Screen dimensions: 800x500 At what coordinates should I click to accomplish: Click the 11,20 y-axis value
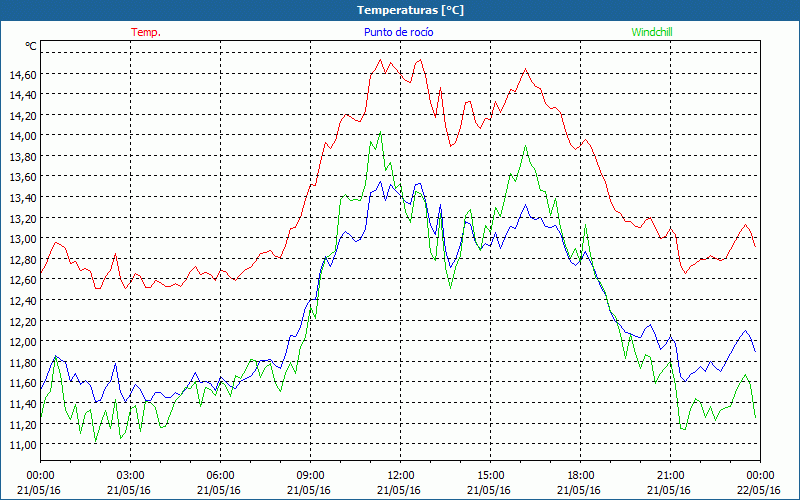click(23, 424)
